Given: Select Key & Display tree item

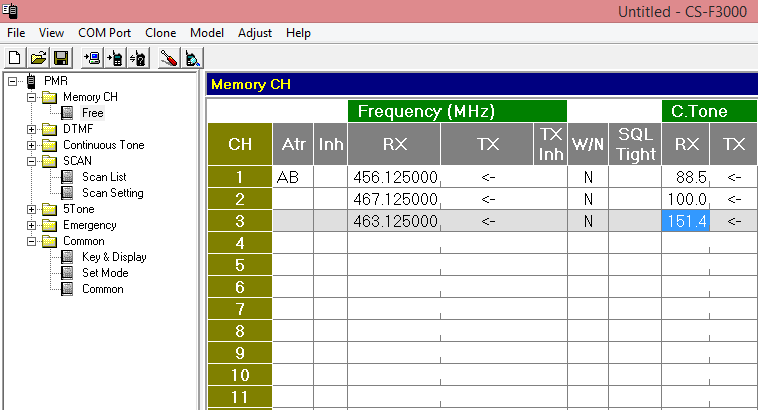Looking at the screenshot, I should click(x=114, y=257).
